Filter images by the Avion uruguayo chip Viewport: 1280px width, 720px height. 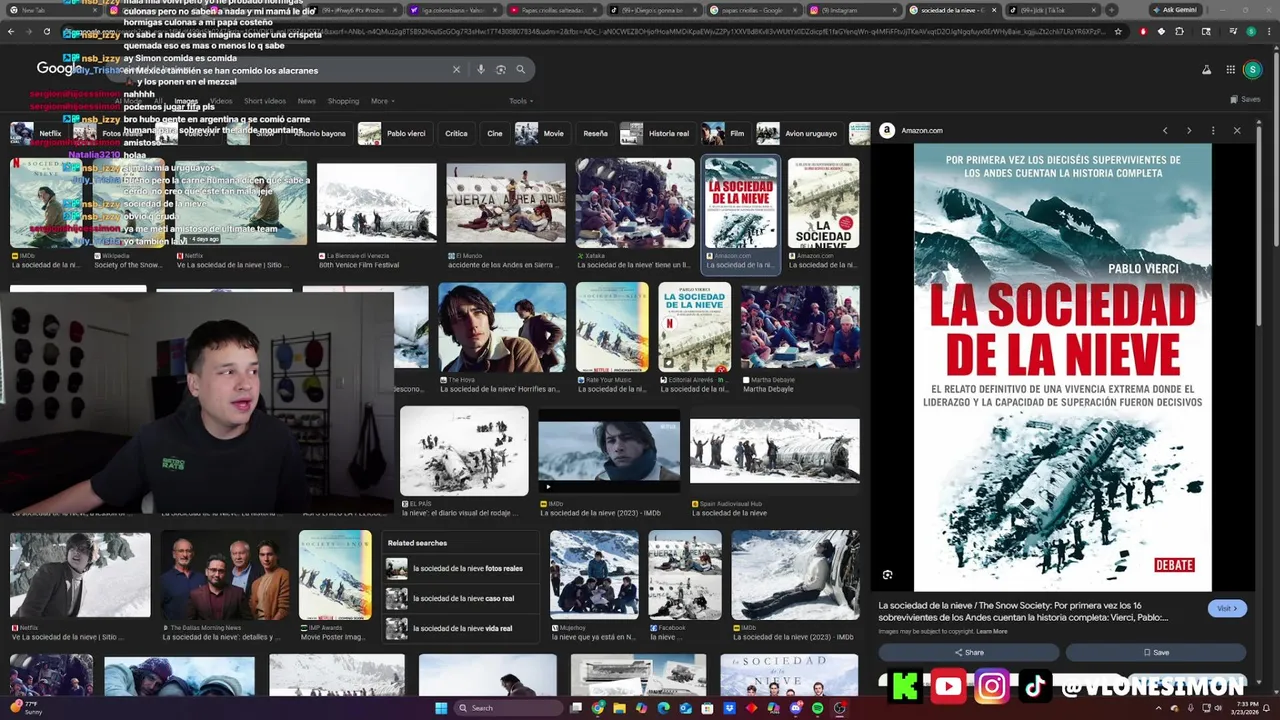tap(799, 133)
